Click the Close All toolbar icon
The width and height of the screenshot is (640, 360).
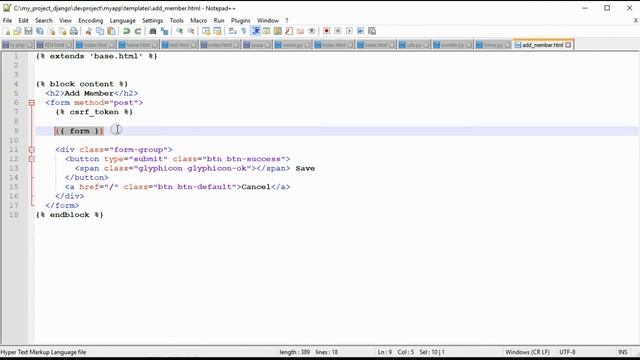(x=62, y=31)
